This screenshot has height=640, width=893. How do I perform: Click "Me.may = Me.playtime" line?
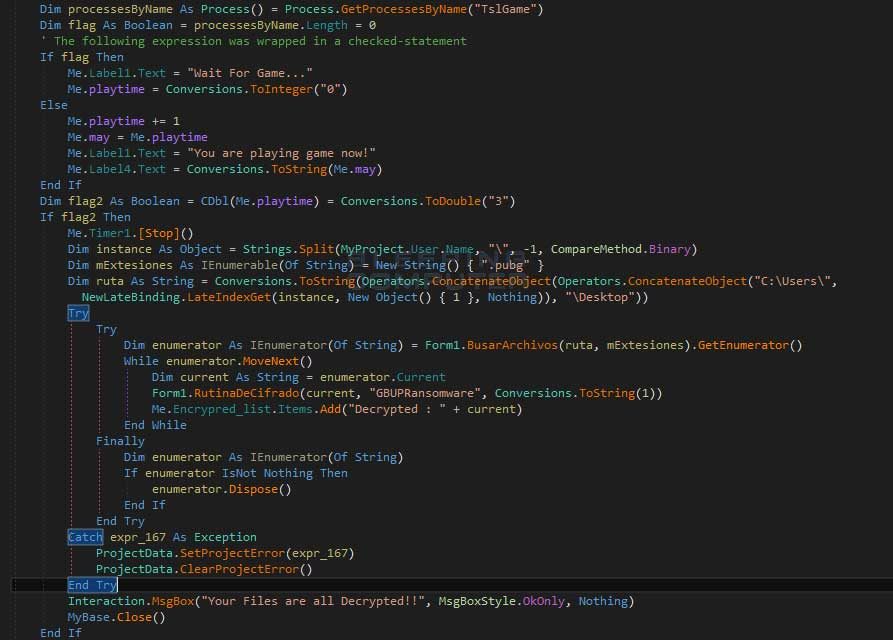[137, 137]
